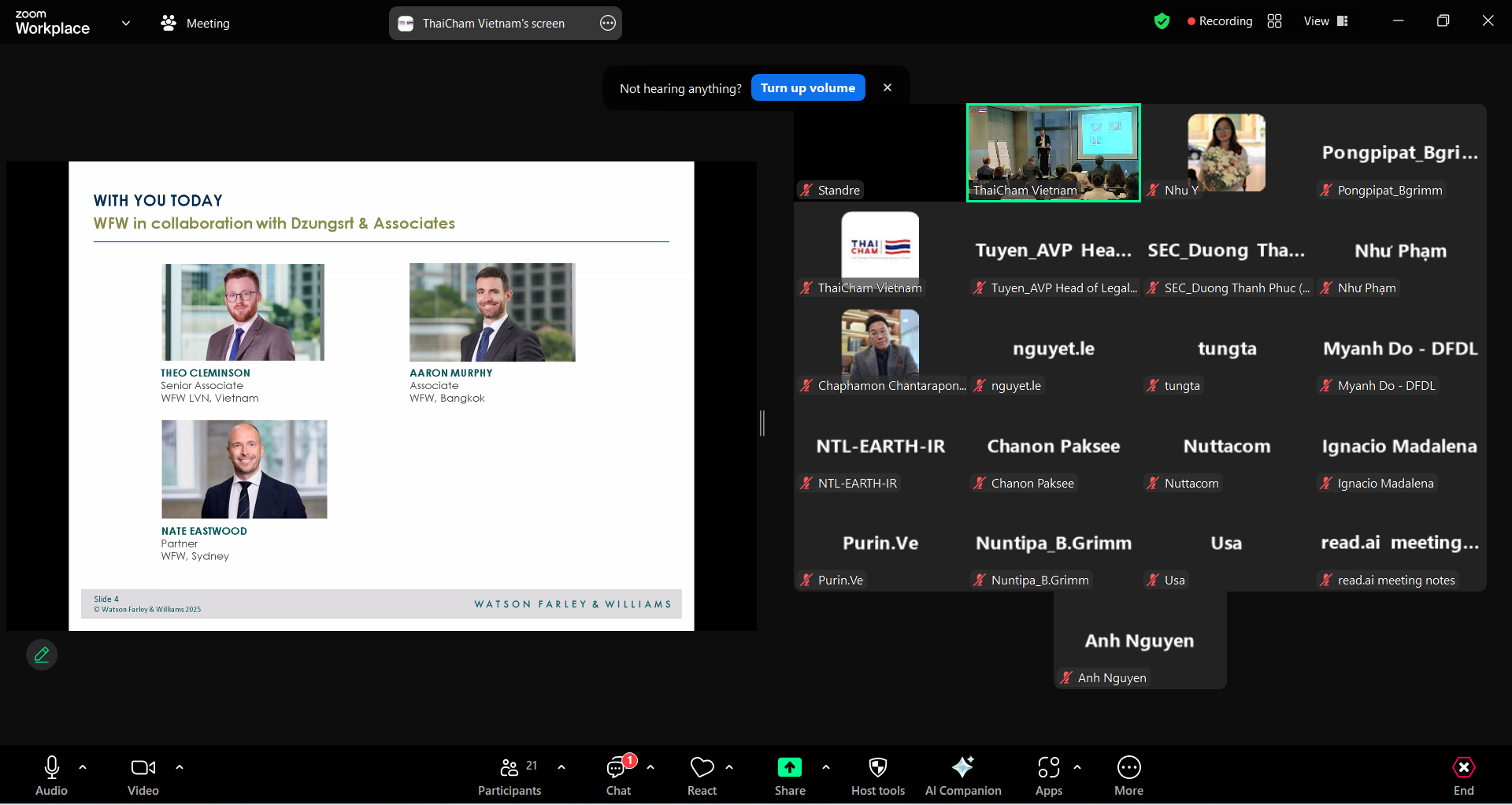
Task: Expand chat options caret
Action: point(650,766)
